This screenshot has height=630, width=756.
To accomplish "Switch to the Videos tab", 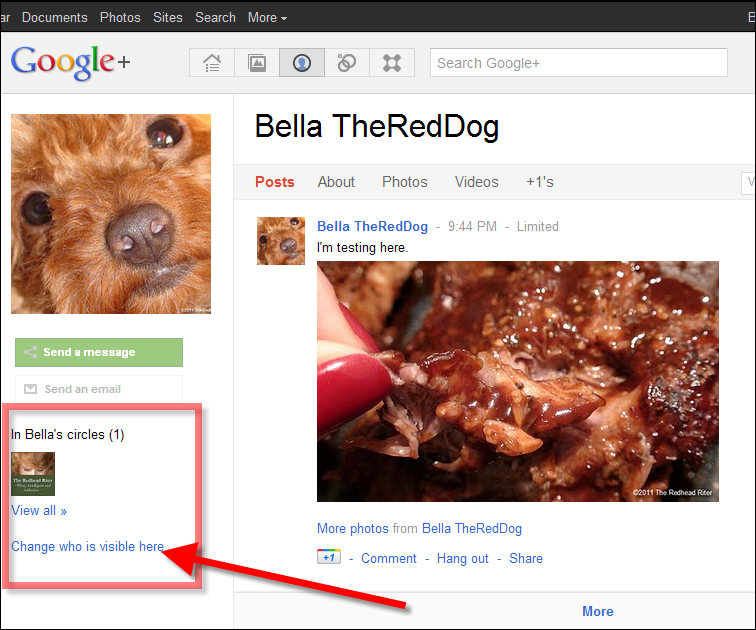I will click(476, 182).
